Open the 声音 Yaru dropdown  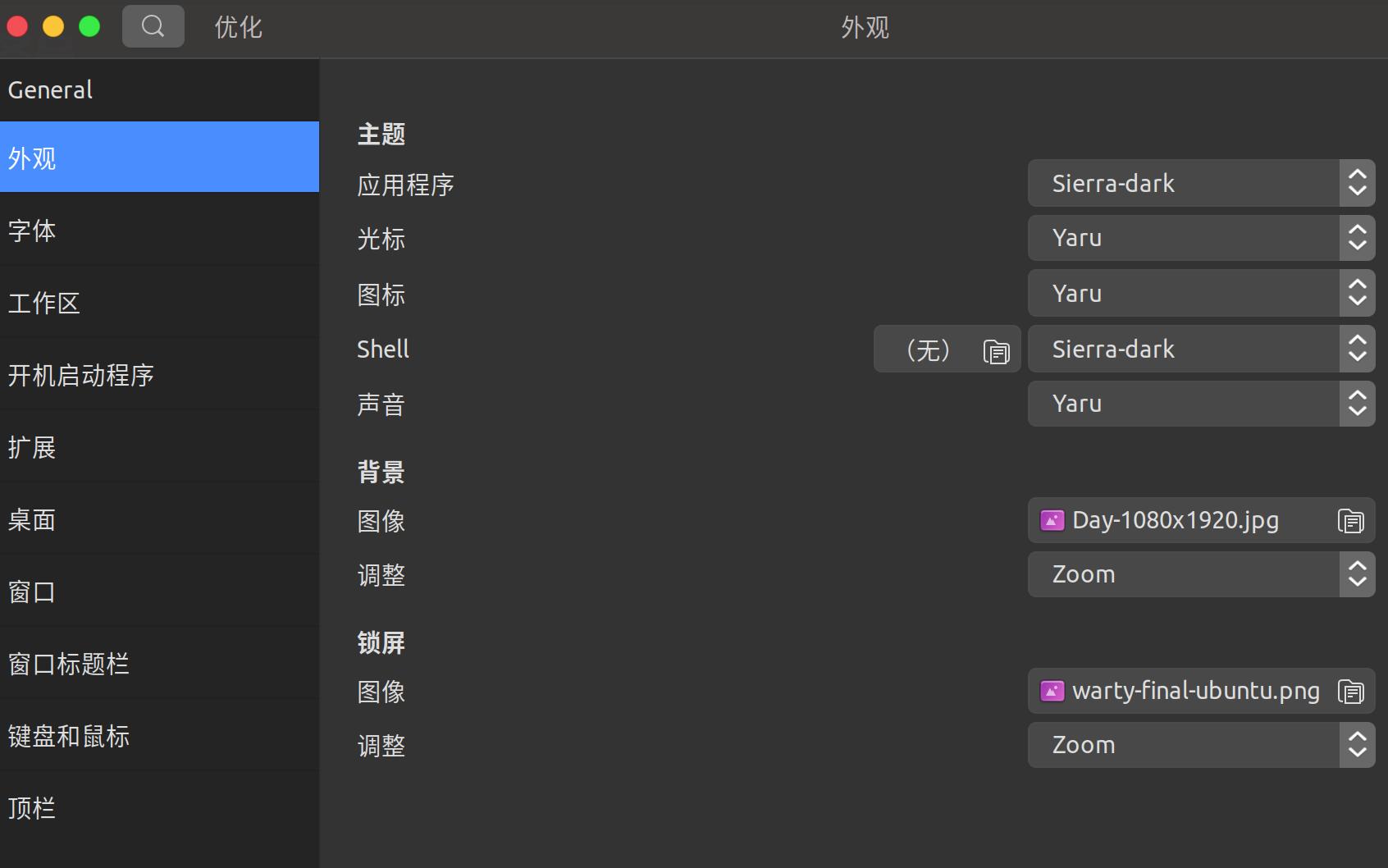(x=1202, y=404)
